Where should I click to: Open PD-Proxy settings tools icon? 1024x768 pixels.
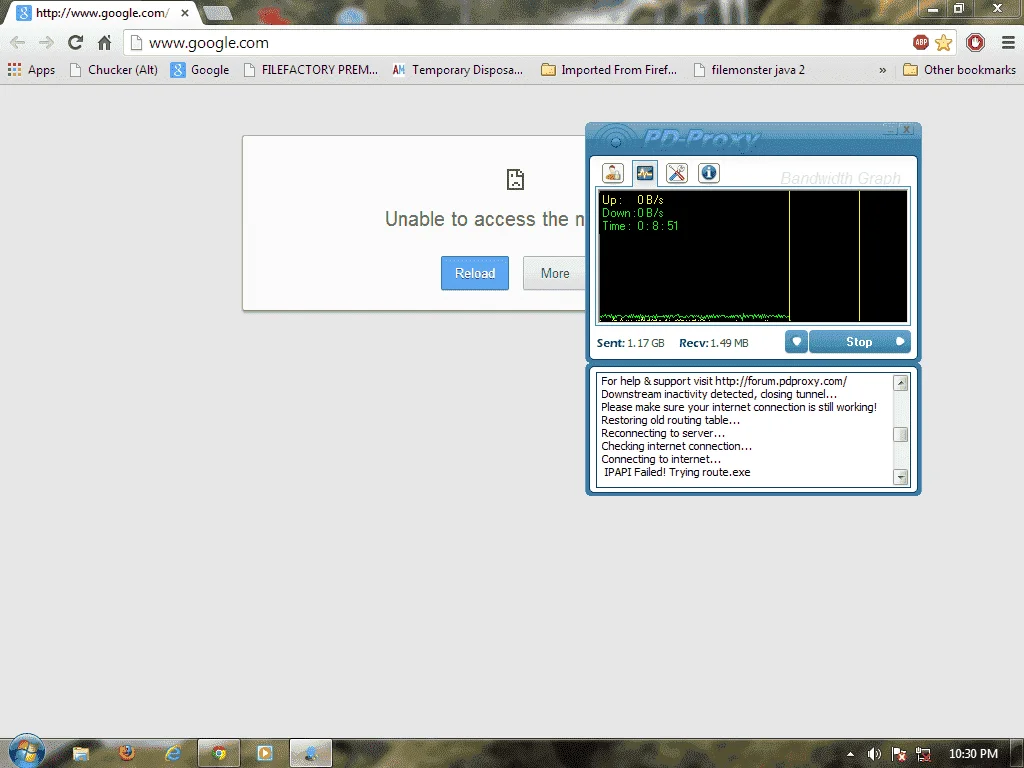tap(677, 173)
